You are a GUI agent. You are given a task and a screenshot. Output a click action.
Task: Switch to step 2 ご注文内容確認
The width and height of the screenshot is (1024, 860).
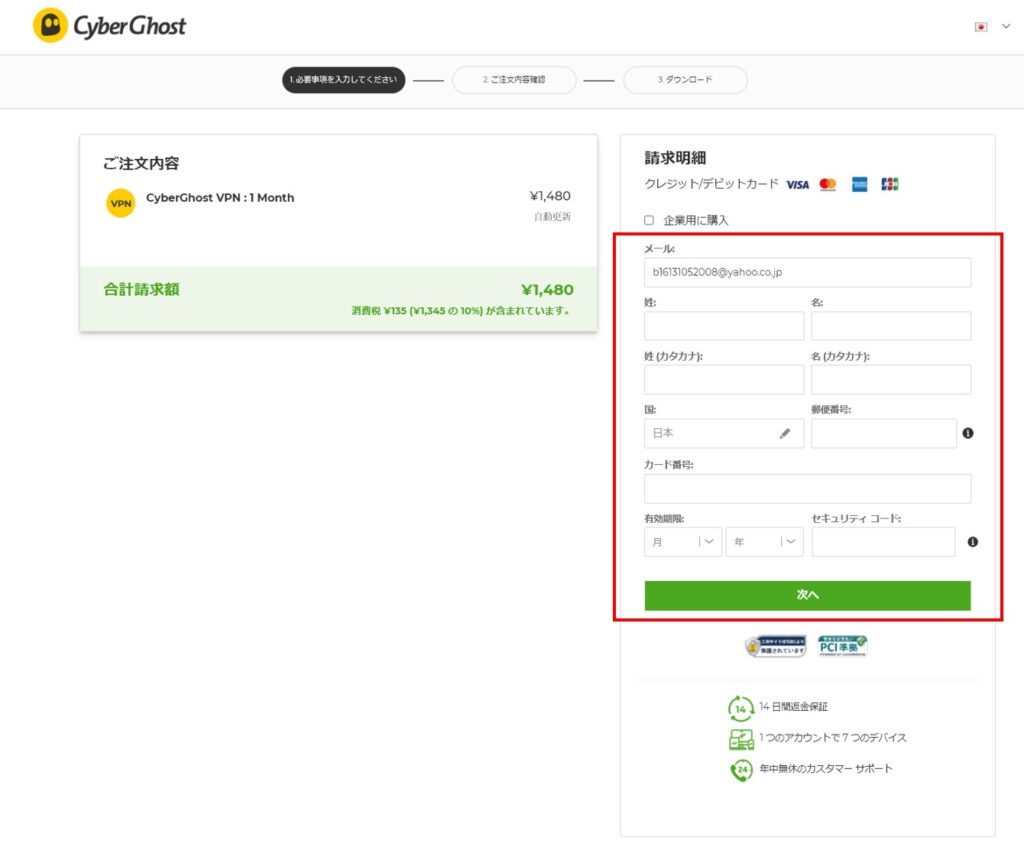pyautogui.click(x=514, y=80)
